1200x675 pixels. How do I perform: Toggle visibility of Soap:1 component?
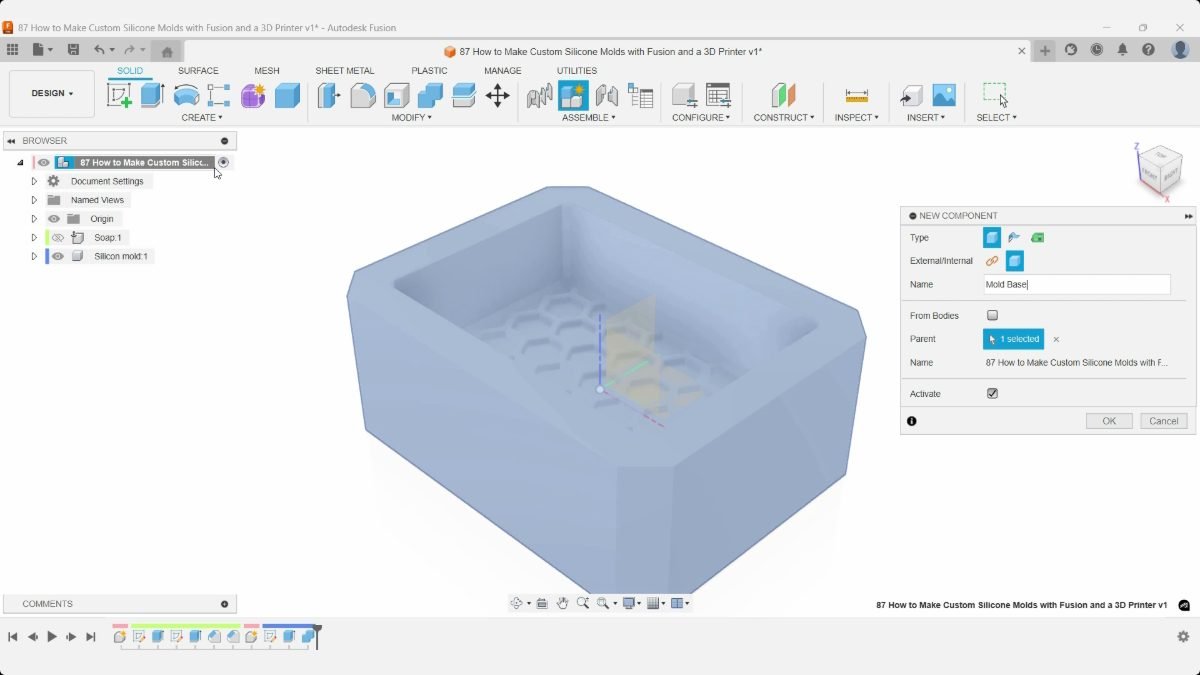pyautogui.click(x=58, y=238)
